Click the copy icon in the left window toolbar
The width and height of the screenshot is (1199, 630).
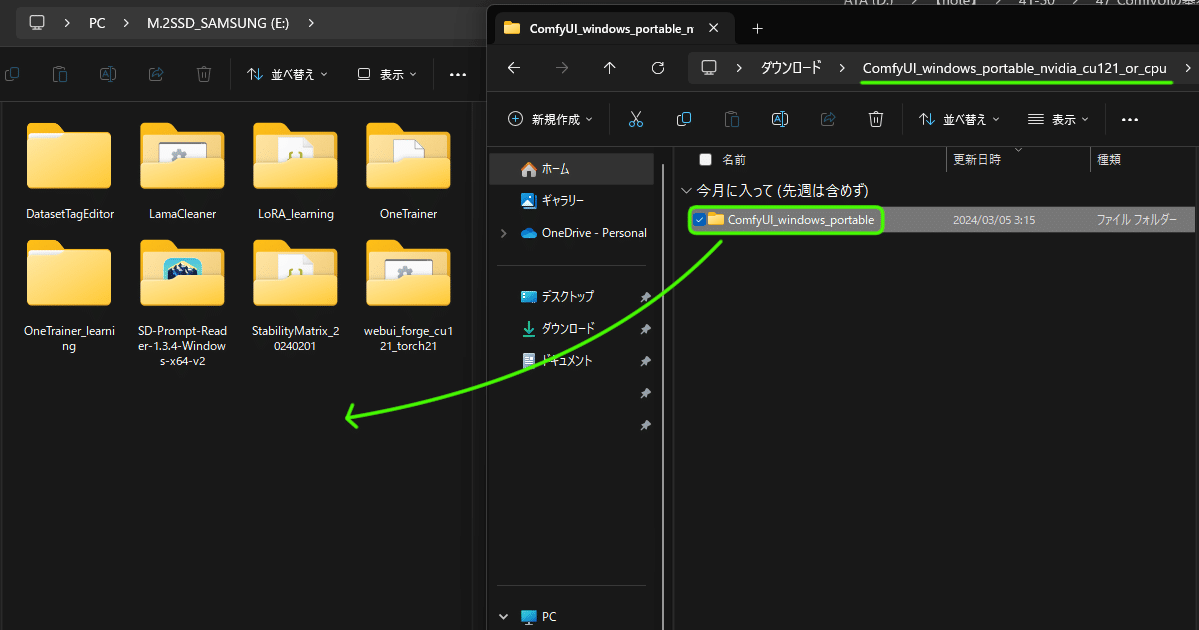pyautogui.click(x=11, y=74)
